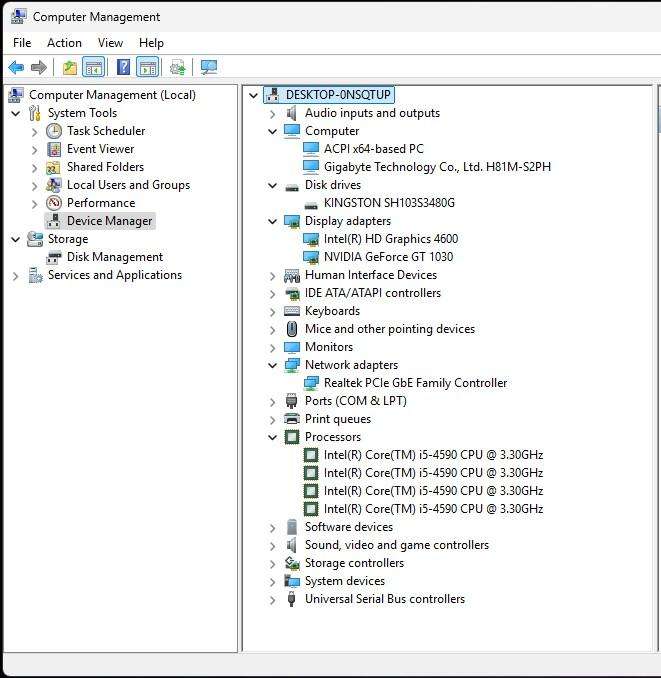
Task: Select the DESKTOP-0NSQTUP computer name
Action: 338,95
